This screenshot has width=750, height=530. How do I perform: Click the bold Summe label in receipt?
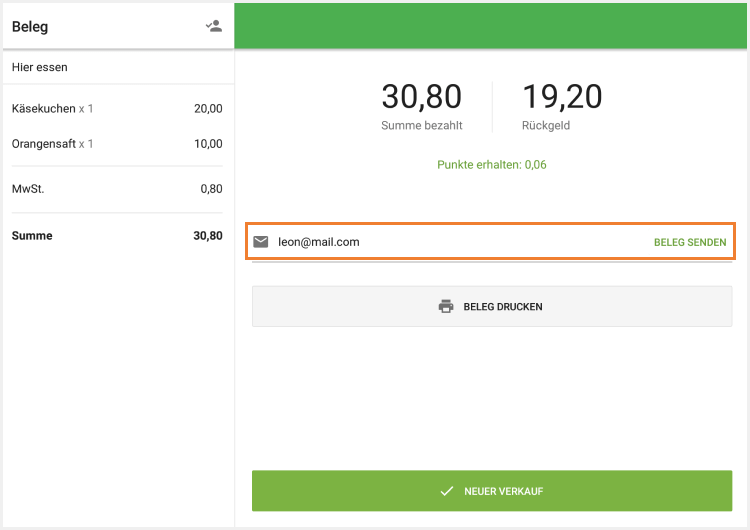(32, 236)
